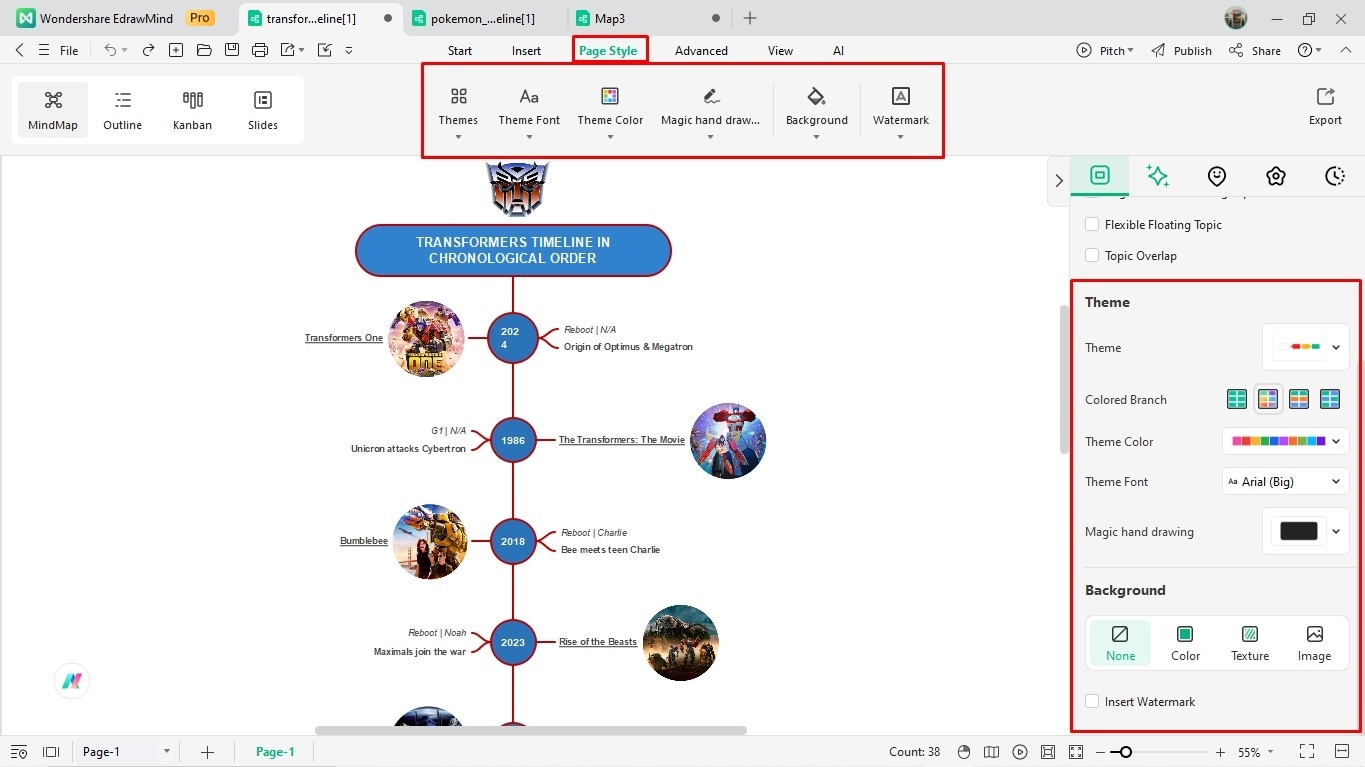
Task: Click the open folder icon
Action: click(x=204, y=50)
